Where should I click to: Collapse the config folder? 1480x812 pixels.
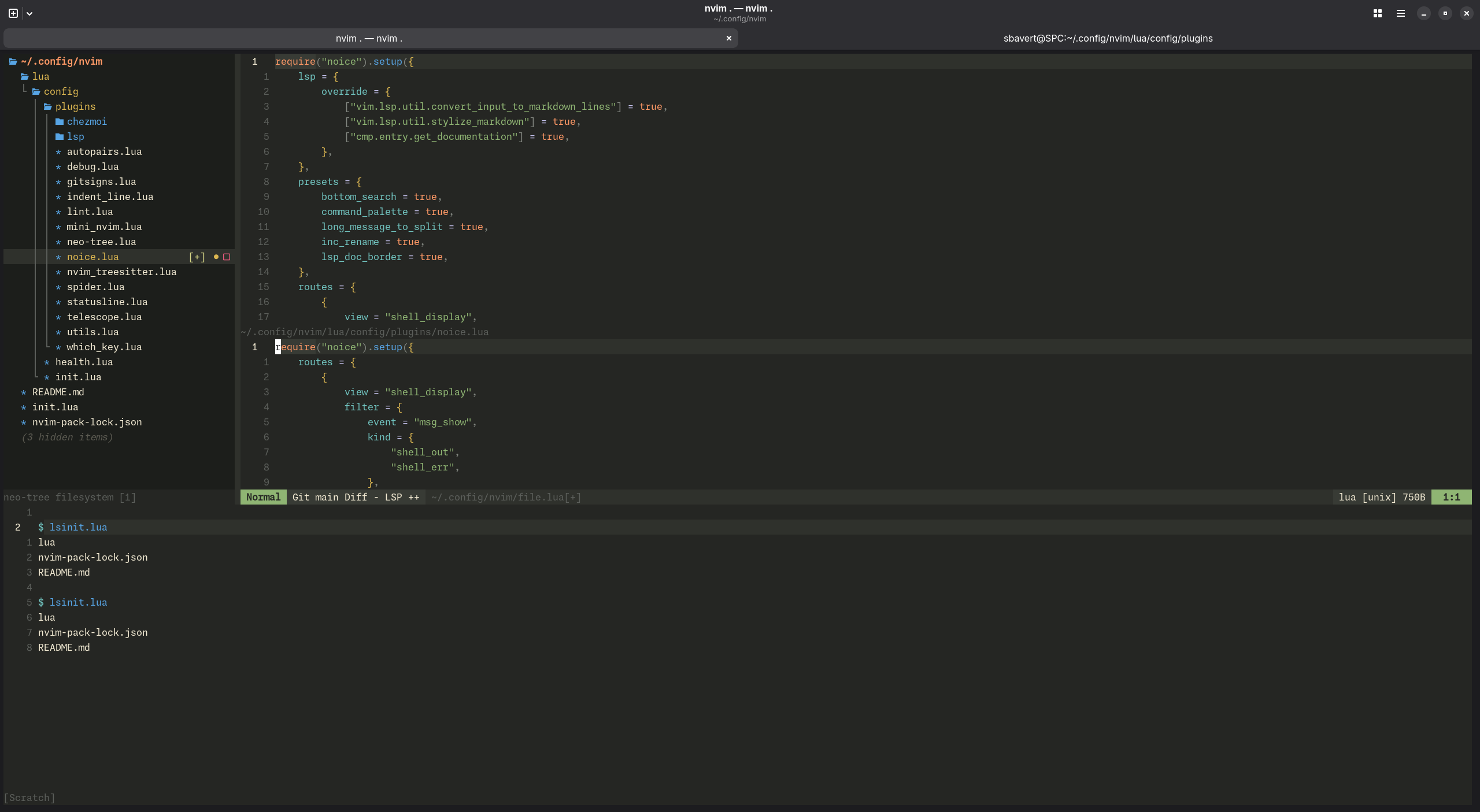pos(55,91)
